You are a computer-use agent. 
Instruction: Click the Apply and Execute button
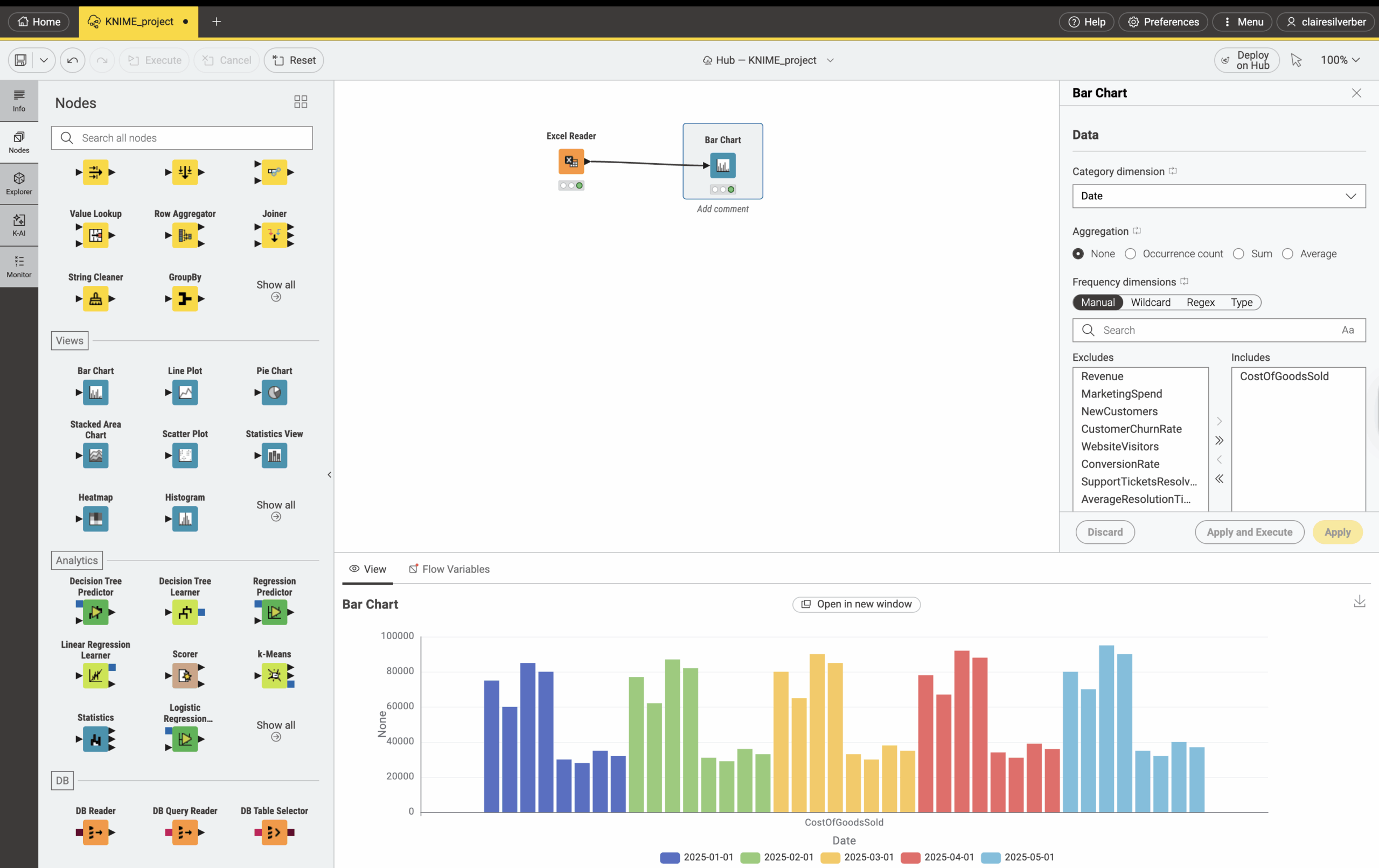[x=1249, y=532]
